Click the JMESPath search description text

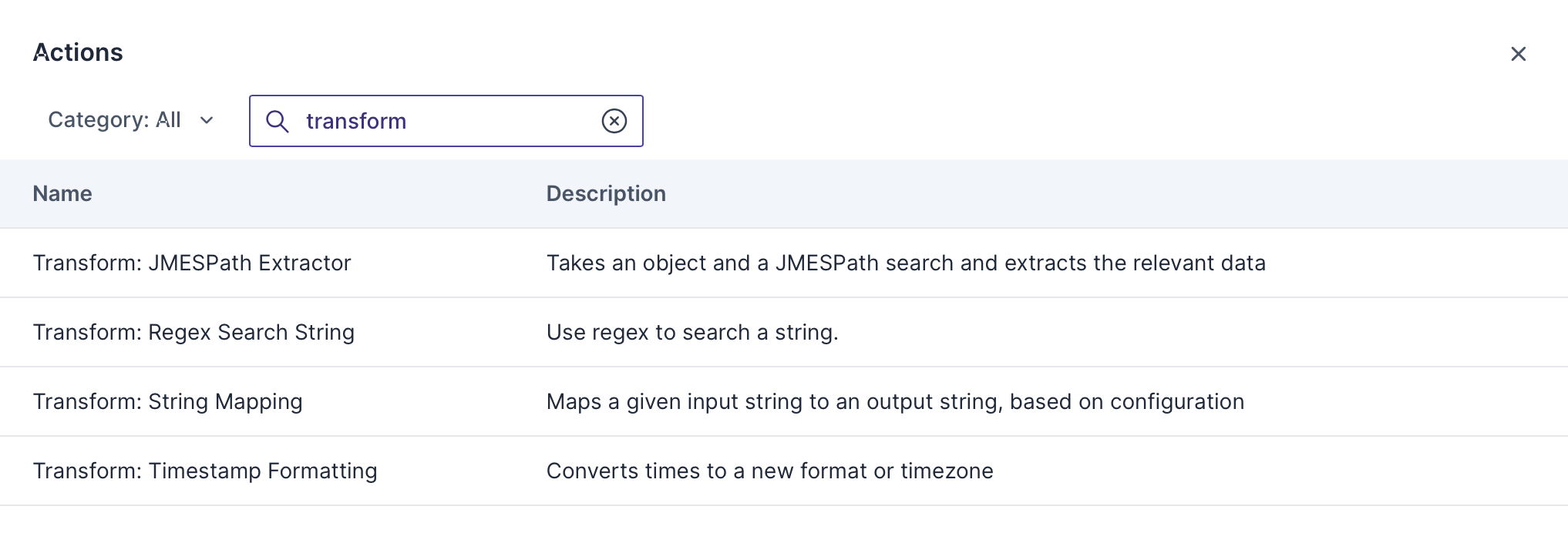pos(906,263)
